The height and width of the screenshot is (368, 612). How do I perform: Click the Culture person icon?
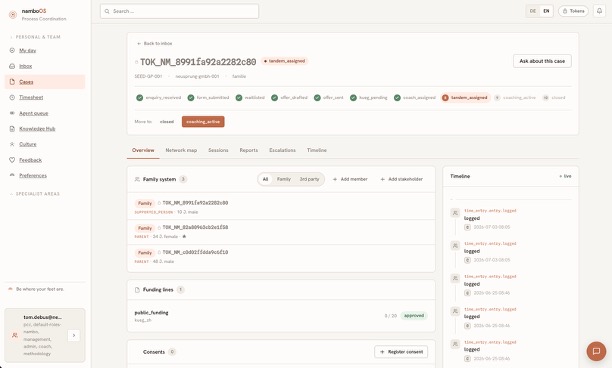[x=12, y=144]
